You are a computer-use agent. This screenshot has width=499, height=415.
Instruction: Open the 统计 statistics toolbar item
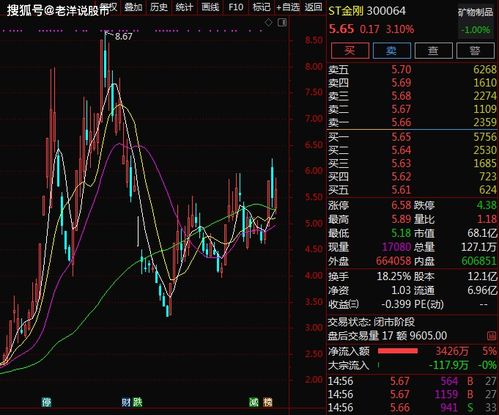[x=184, y=7]
